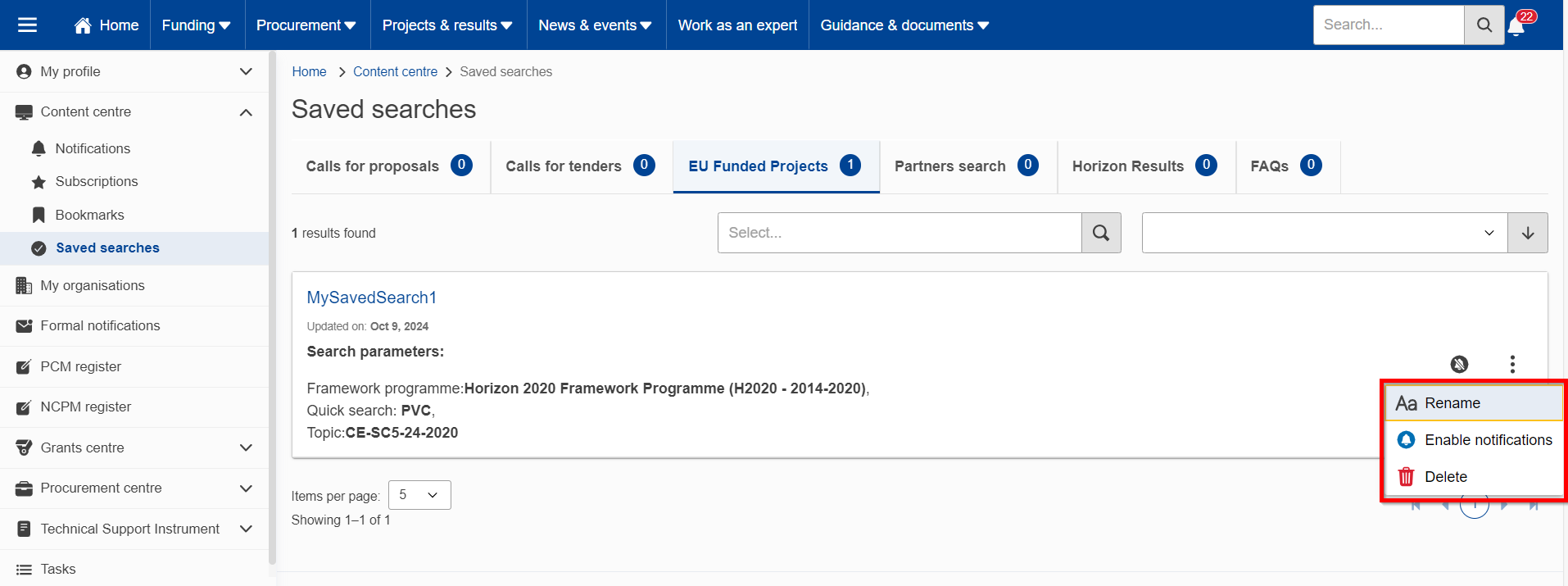The width and height of the screenshot is (1568, 586).
Task: Switch to Calls for proposals tab
Action: point(390,166)
